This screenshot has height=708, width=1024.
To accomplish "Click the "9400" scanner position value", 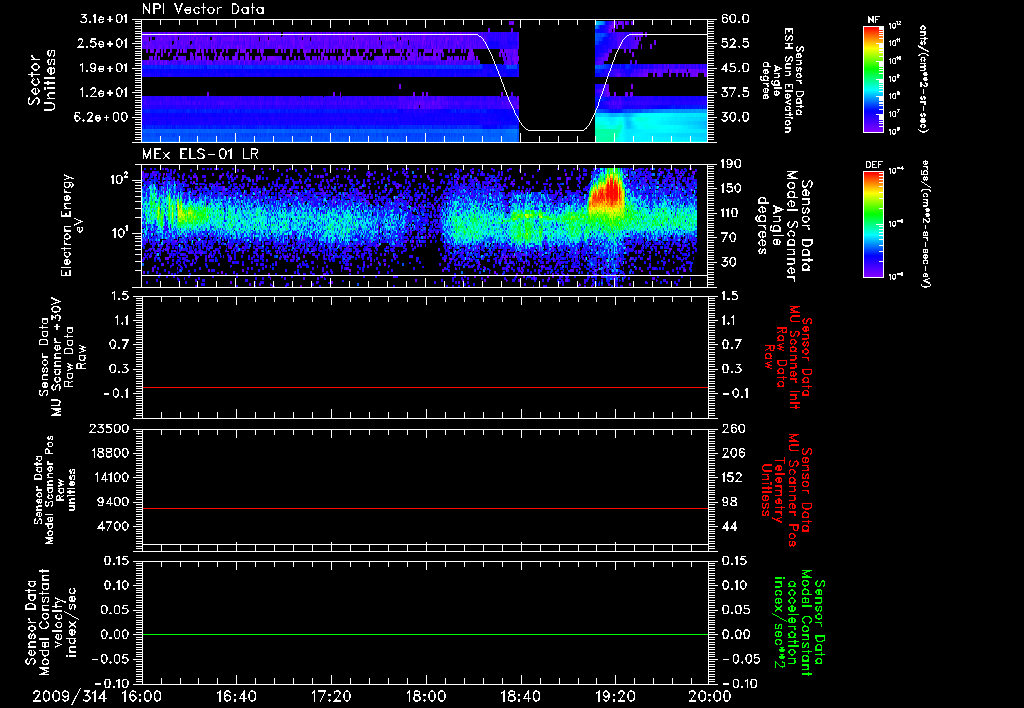I will coord(112,502).
